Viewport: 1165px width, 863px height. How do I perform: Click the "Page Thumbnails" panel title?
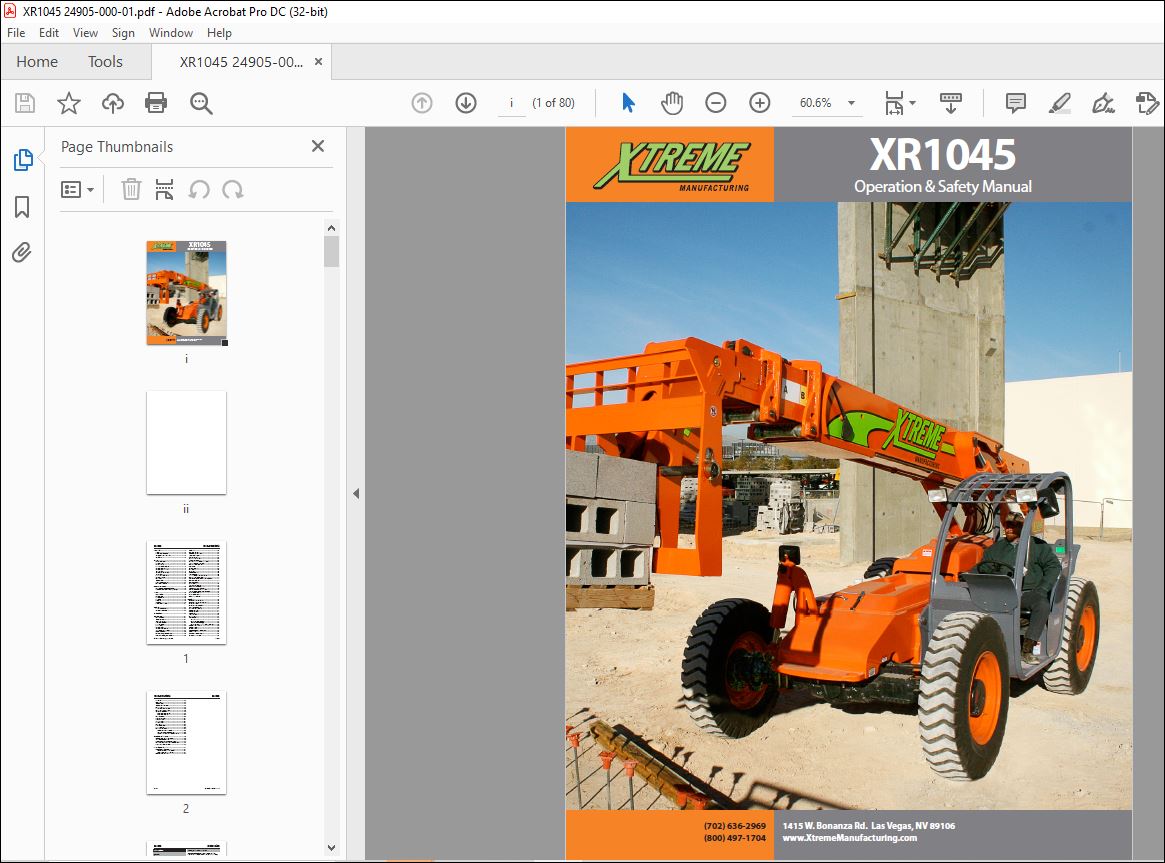coord(117,147)
